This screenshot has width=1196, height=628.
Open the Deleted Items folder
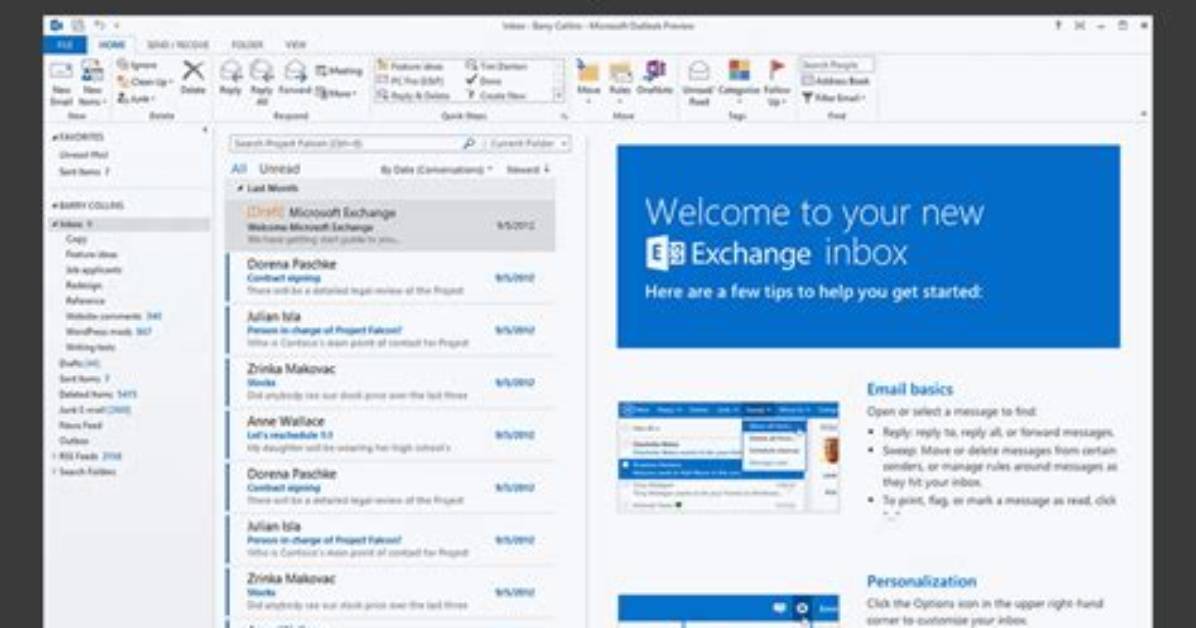(x=98, y=395)
